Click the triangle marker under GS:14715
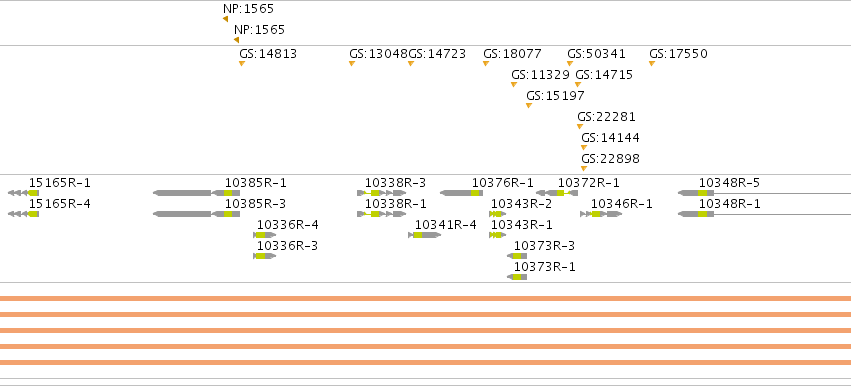The height and width of the screenshot is (386, 851). pos(578,84)
